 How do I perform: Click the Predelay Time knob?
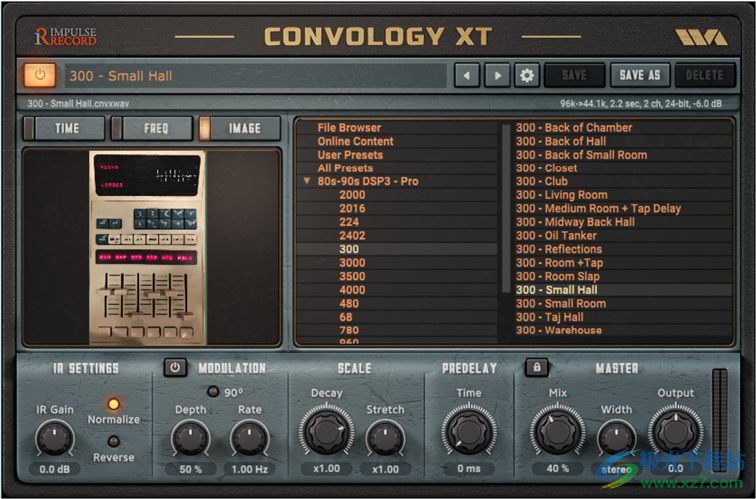tap(469, 430)
